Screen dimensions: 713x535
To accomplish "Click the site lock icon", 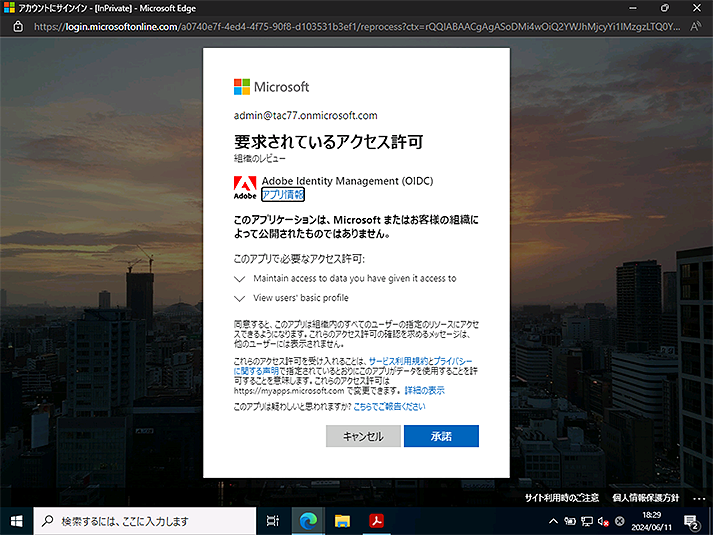I will (x=18, y=27).
